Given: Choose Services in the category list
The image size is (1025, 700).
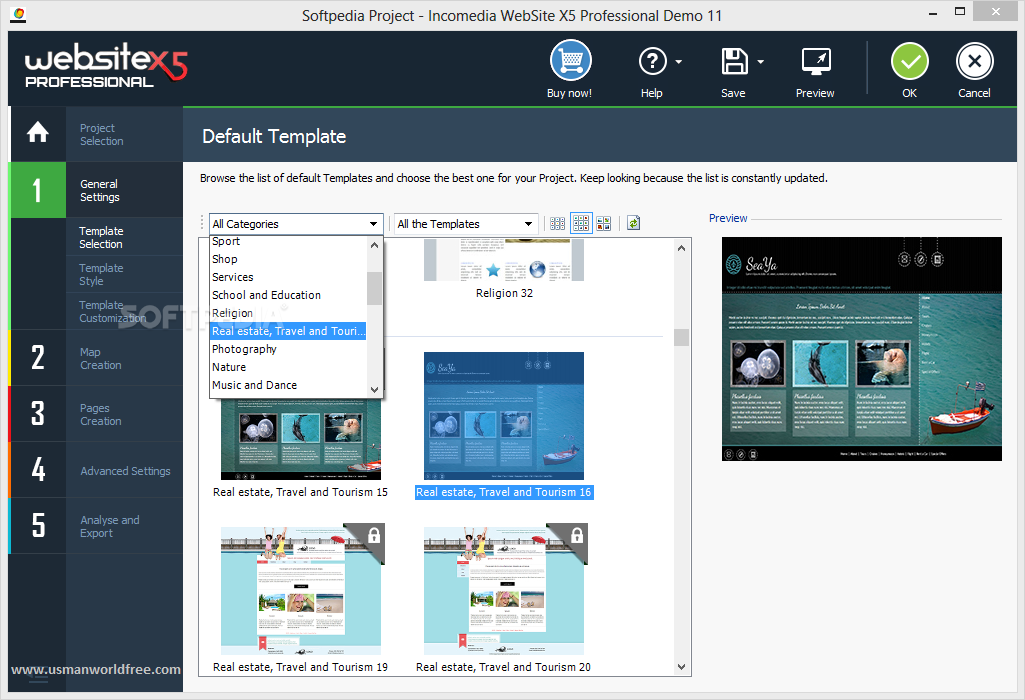Looking at the screenshot, I should pos(288,277).
